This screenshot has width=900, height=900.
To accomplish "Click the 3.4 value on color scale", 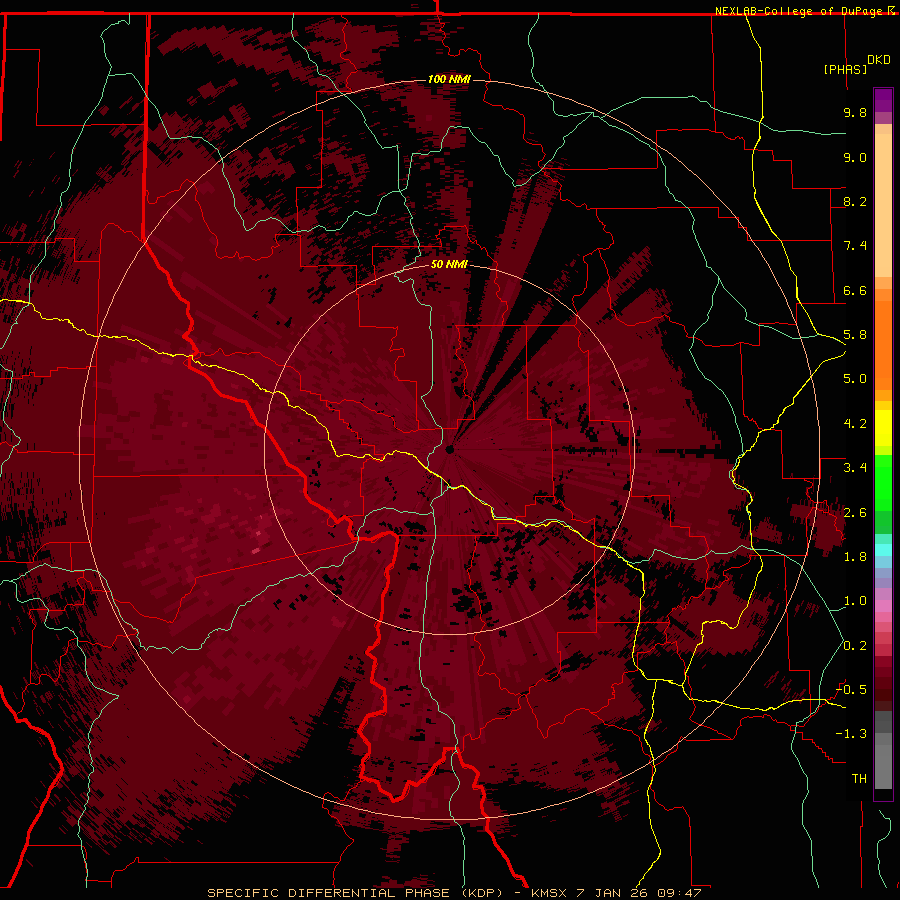I will pos(855,468).
